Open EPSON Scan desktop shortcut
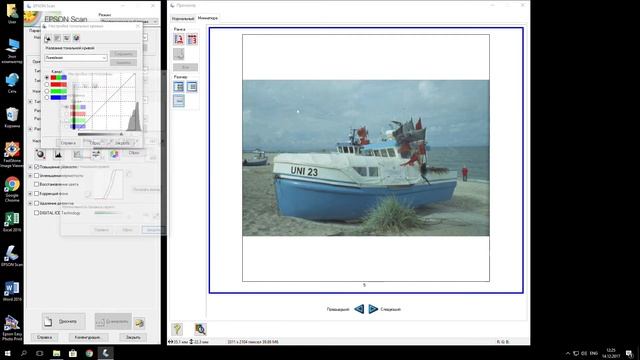The image size is (640, 360). click(x=12, y=256)
